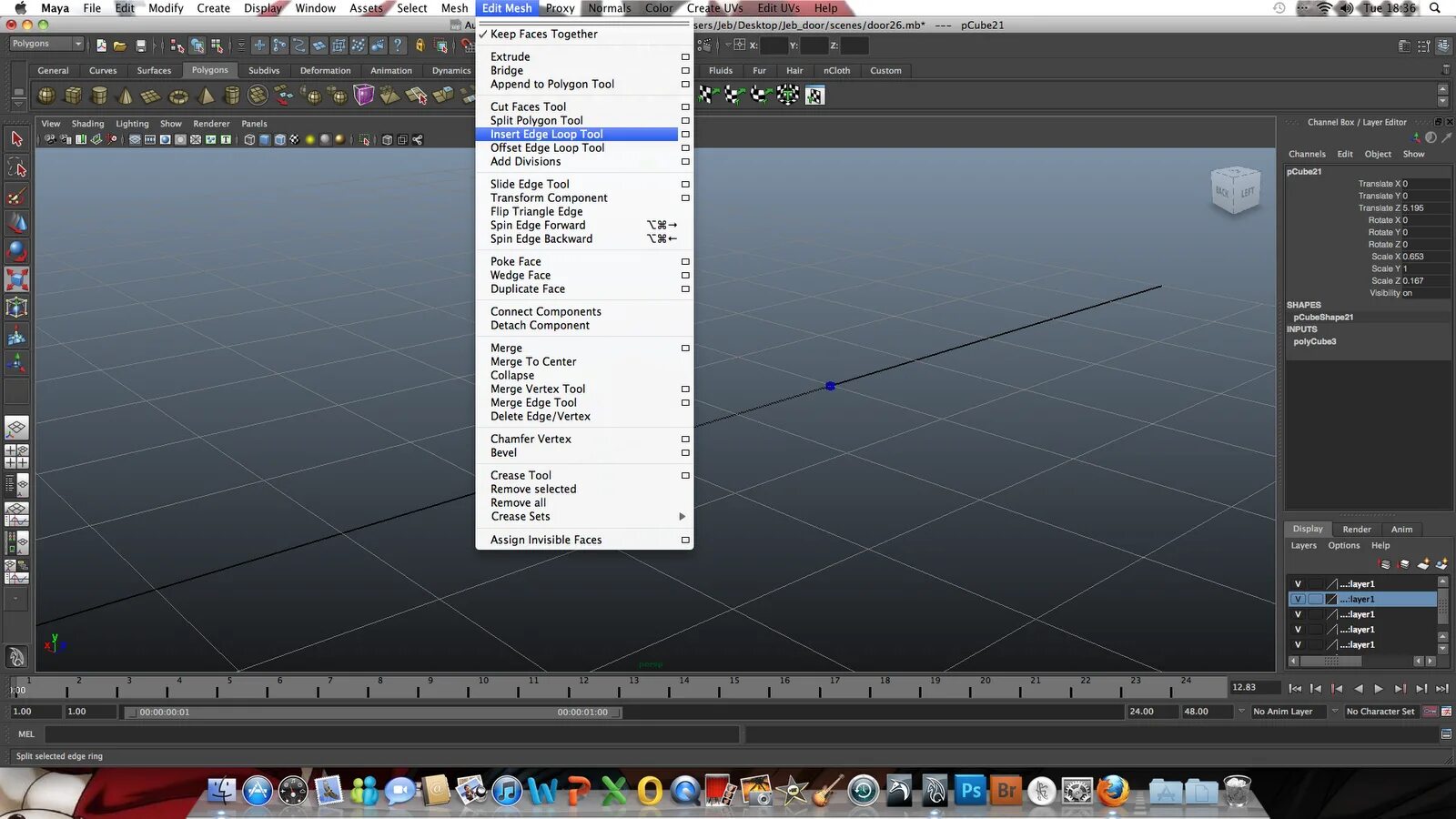Screen dimensions: 1456x819
Task: Click the view cube in viewport
Action: (1236, 190)
